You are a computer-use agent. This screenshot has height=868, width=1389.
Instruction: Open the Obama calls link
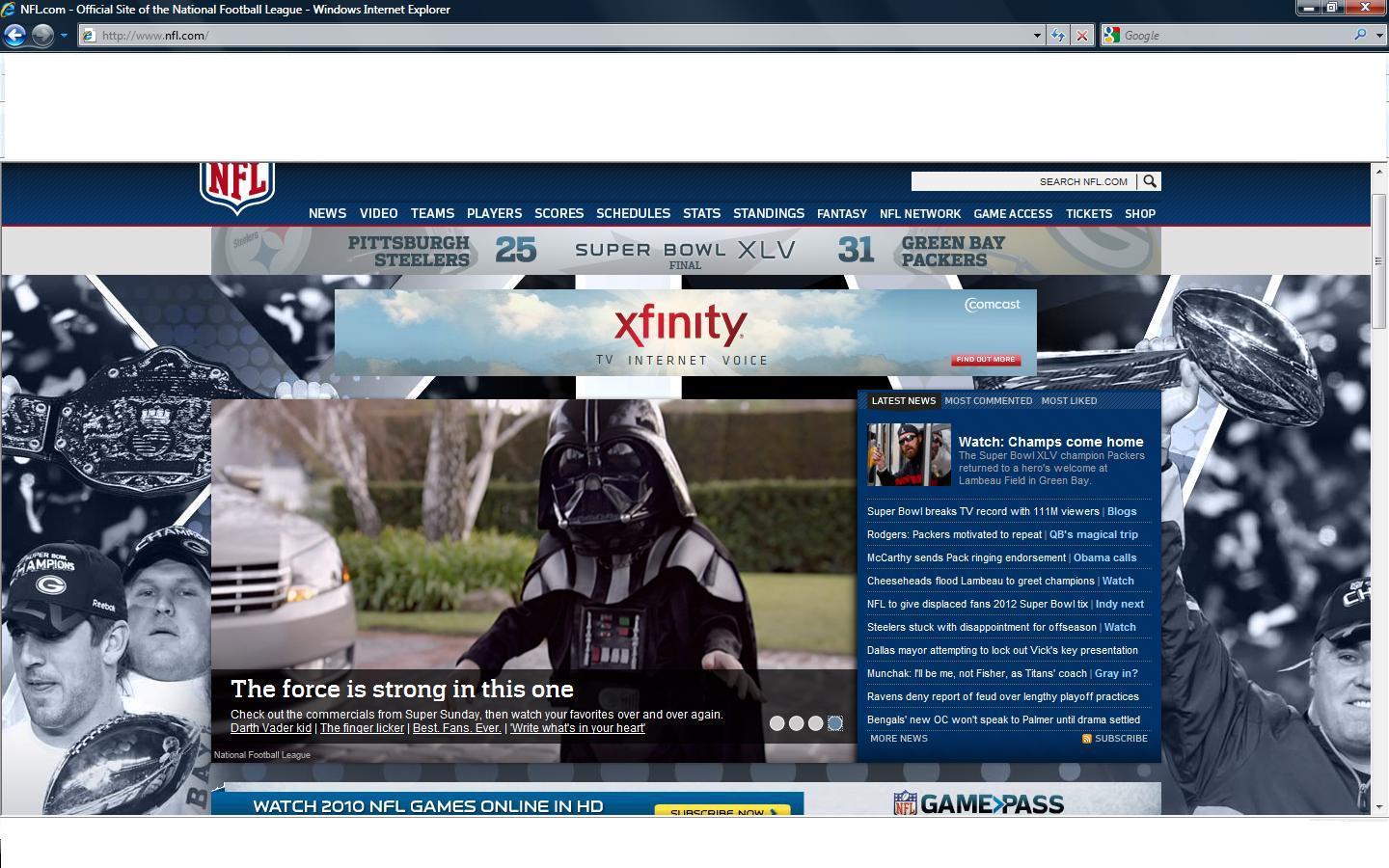(x=1104, y=557)
